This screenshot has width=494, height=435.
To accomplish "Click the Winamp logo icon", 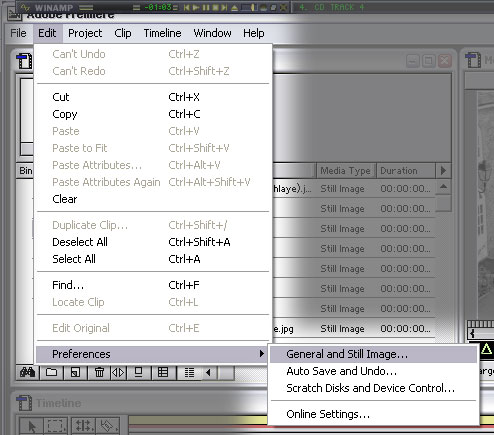I will tap(25, 7).
